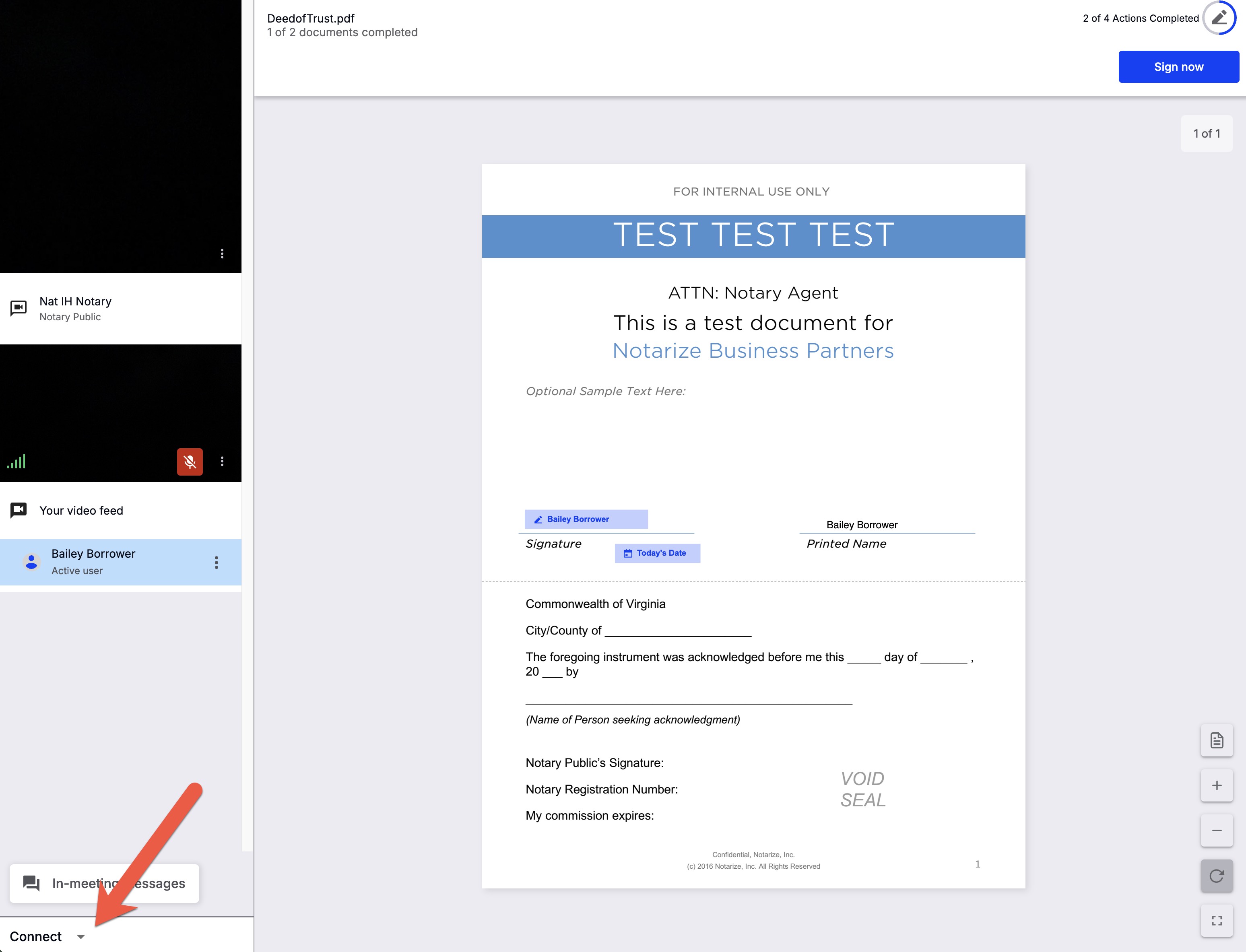
Task: Click 'Notary Public's Signature:' line
Action: tap(595, 763)
